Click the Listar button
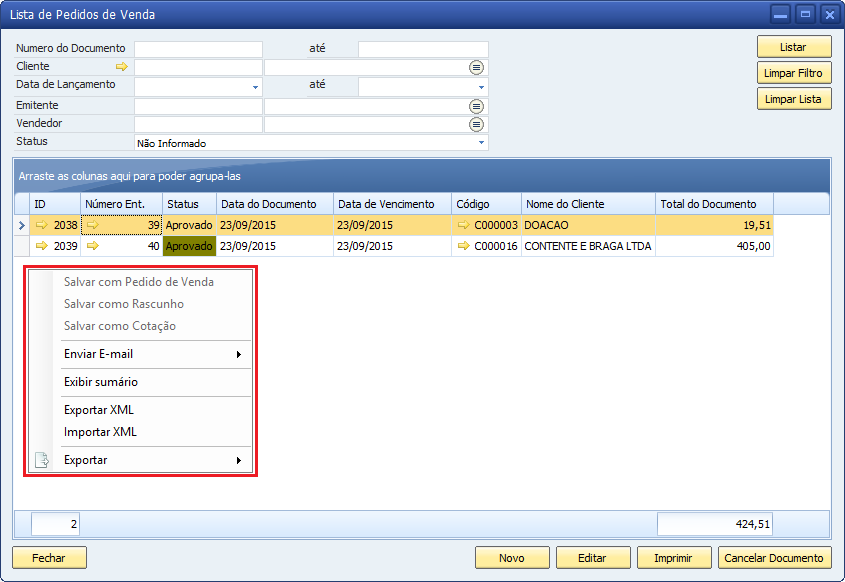The width and height of the screenshot is (845, 582). 794,47
